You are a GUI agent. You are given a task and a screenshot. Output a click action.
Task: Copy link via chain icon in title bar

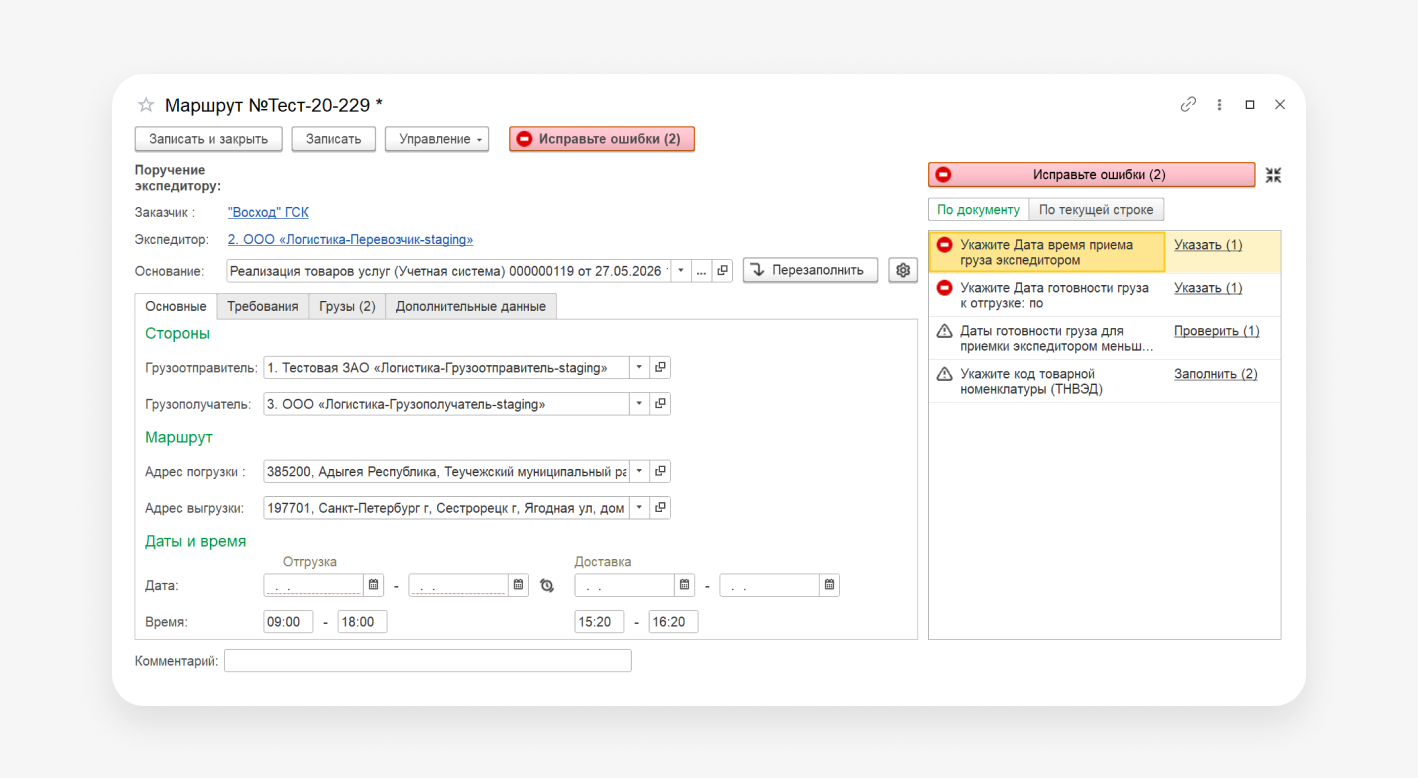coord(1188,104)
